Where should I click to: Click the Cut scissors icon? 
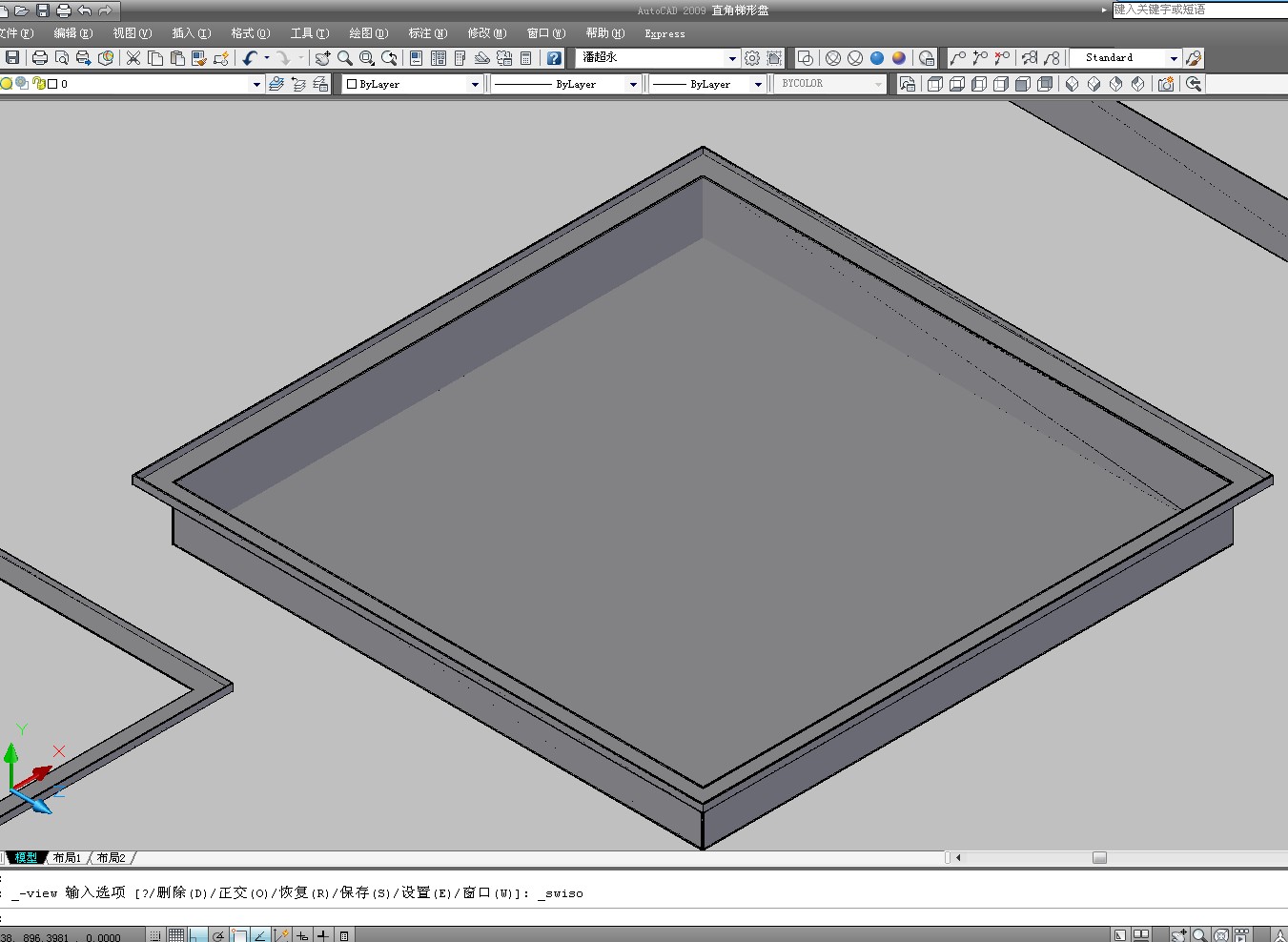(133, 58)
